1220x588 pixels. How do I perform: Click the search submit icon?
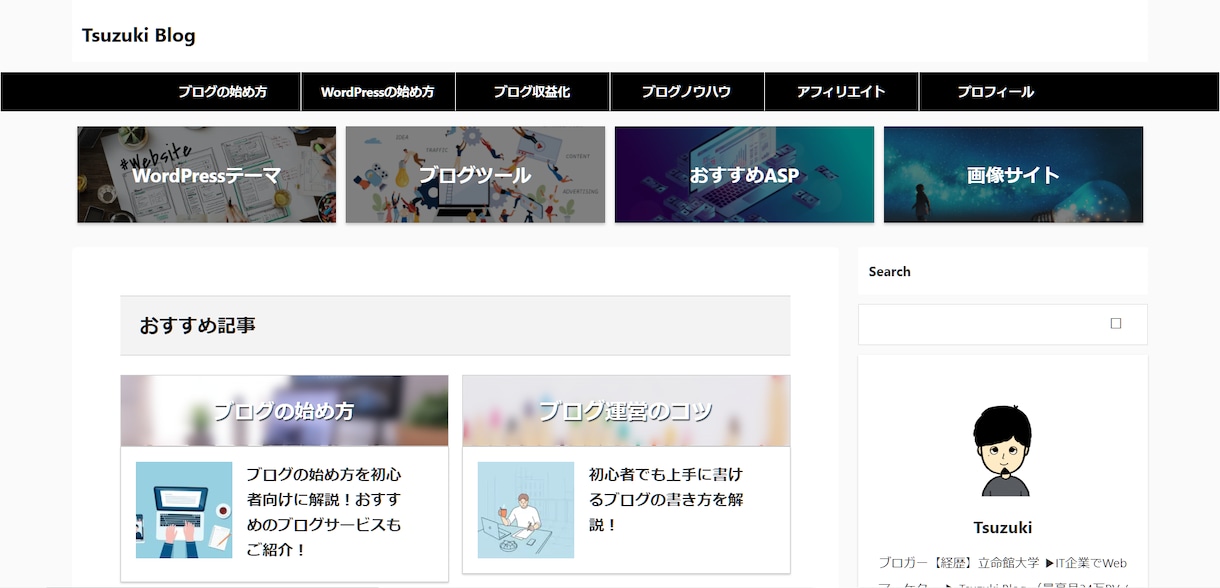(x=1116, y=324)
